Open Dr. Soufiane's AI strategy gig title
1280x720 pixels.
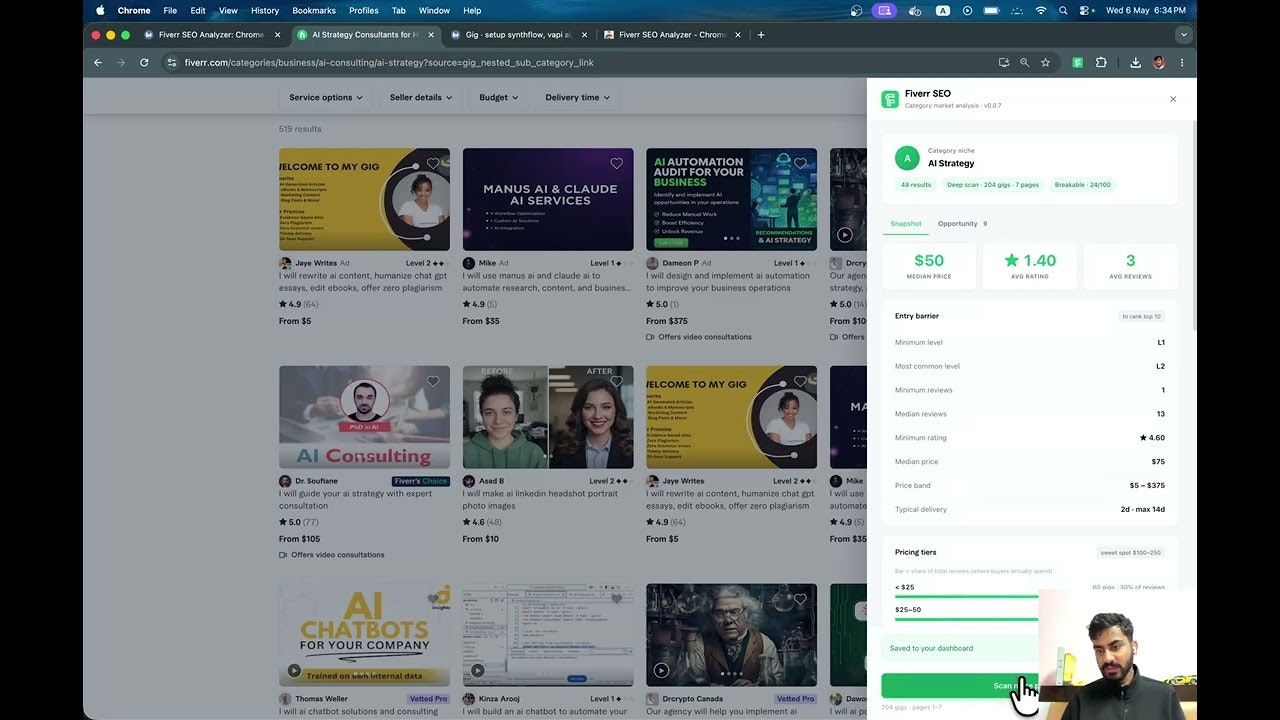[x=358, y=499]
